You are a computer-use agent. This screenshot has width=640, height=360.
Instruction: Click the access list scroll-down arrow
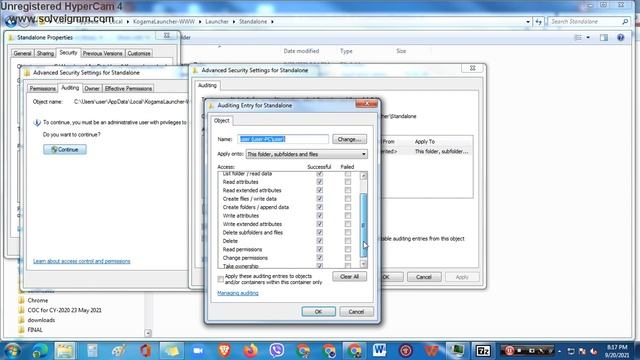click(x=363, y=264)
